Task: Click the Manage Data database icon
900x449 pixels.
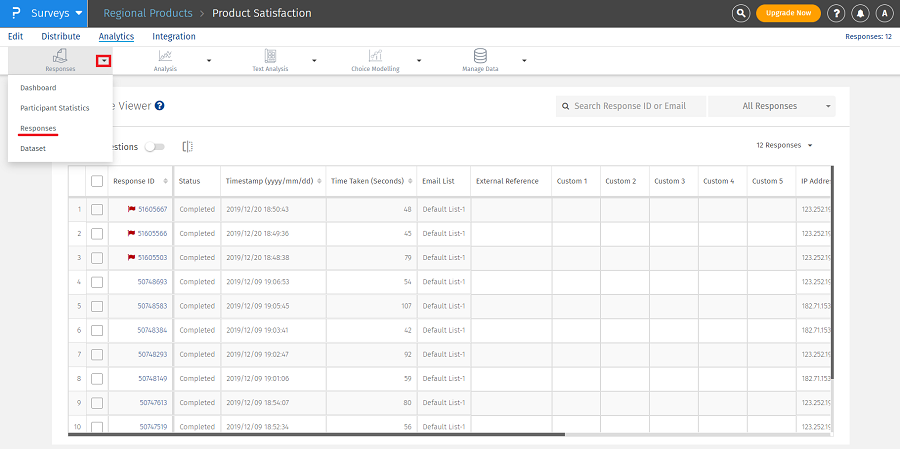Action: [x=480, y=56]
